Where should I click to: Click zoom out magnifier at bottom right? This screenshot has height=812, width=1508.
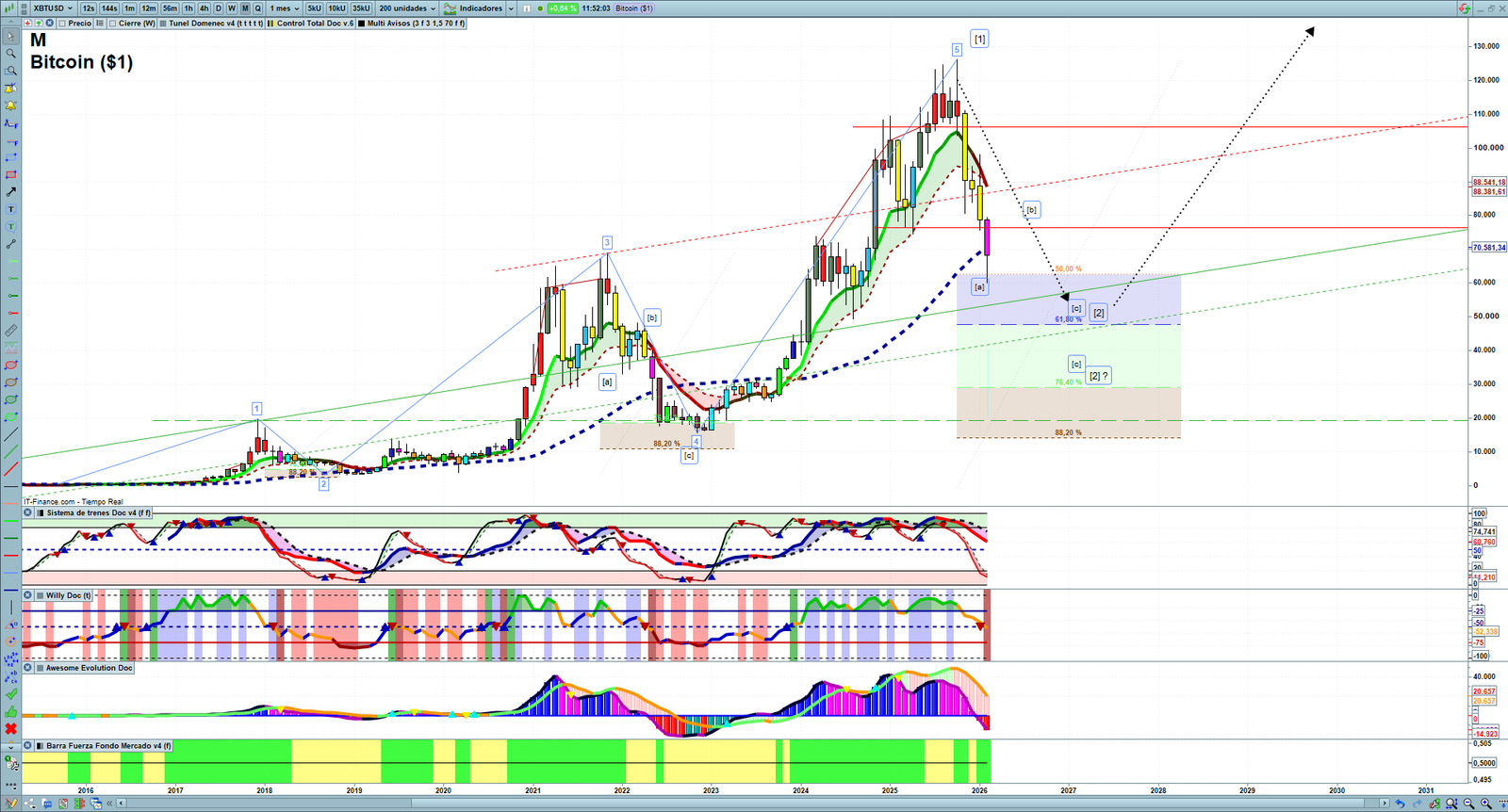point(1469,804)
